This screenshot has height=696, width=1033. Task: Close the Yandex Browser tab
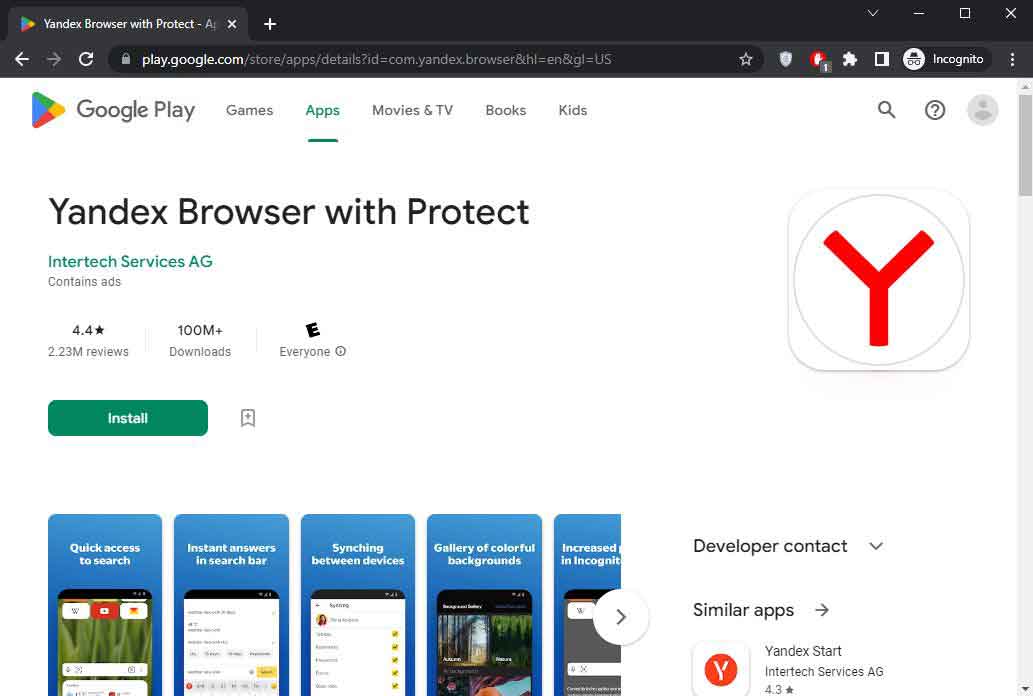(x=232, y=24)
